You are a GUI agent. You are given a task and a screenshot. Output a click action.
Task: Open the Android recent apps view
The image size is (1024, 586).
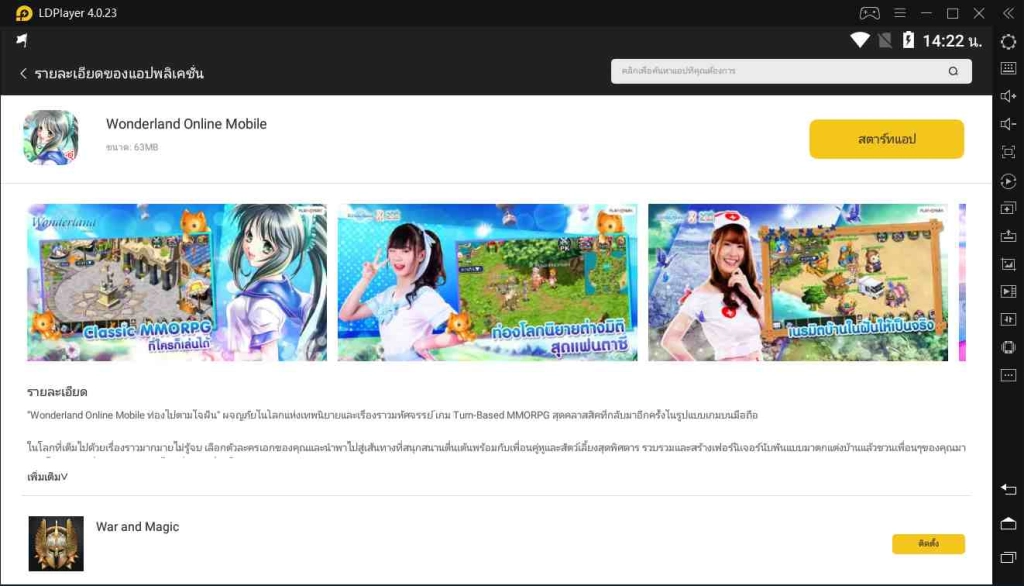click(1008, 556)
